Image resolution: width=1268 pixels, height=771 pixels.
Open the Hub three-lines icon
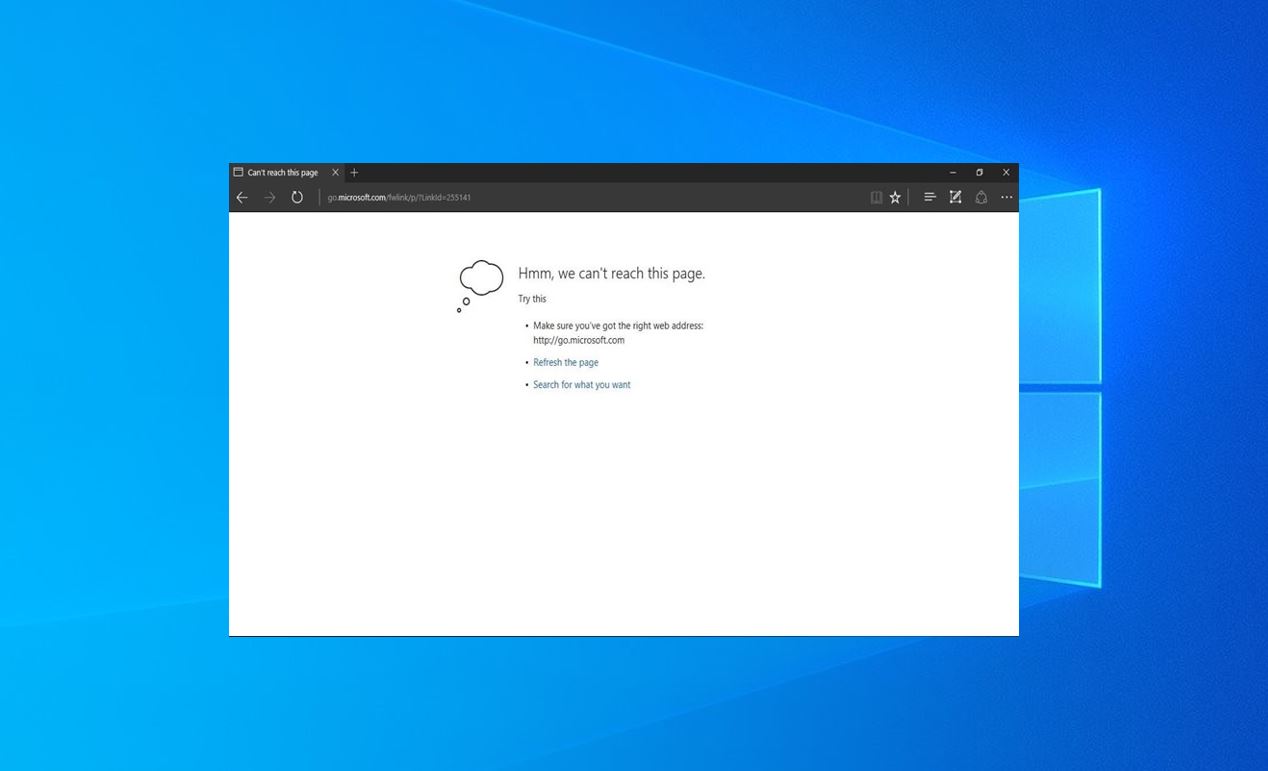[x=930, y=197]
